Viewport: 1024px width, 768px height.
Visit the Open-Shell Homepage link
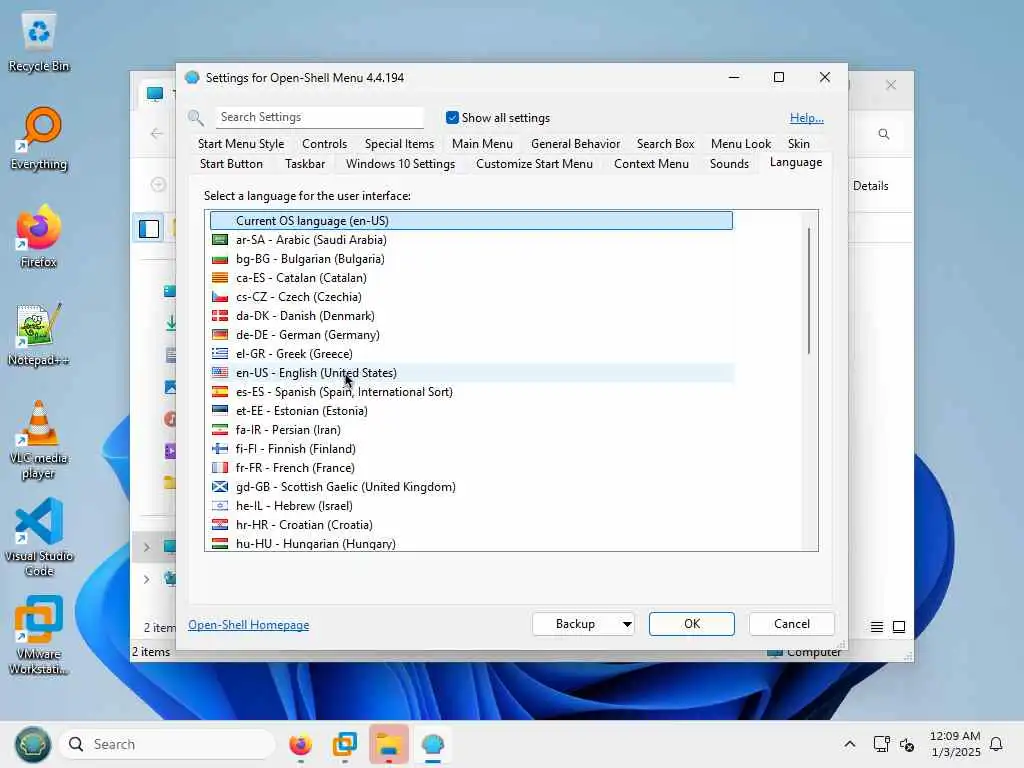pos(249,625)
